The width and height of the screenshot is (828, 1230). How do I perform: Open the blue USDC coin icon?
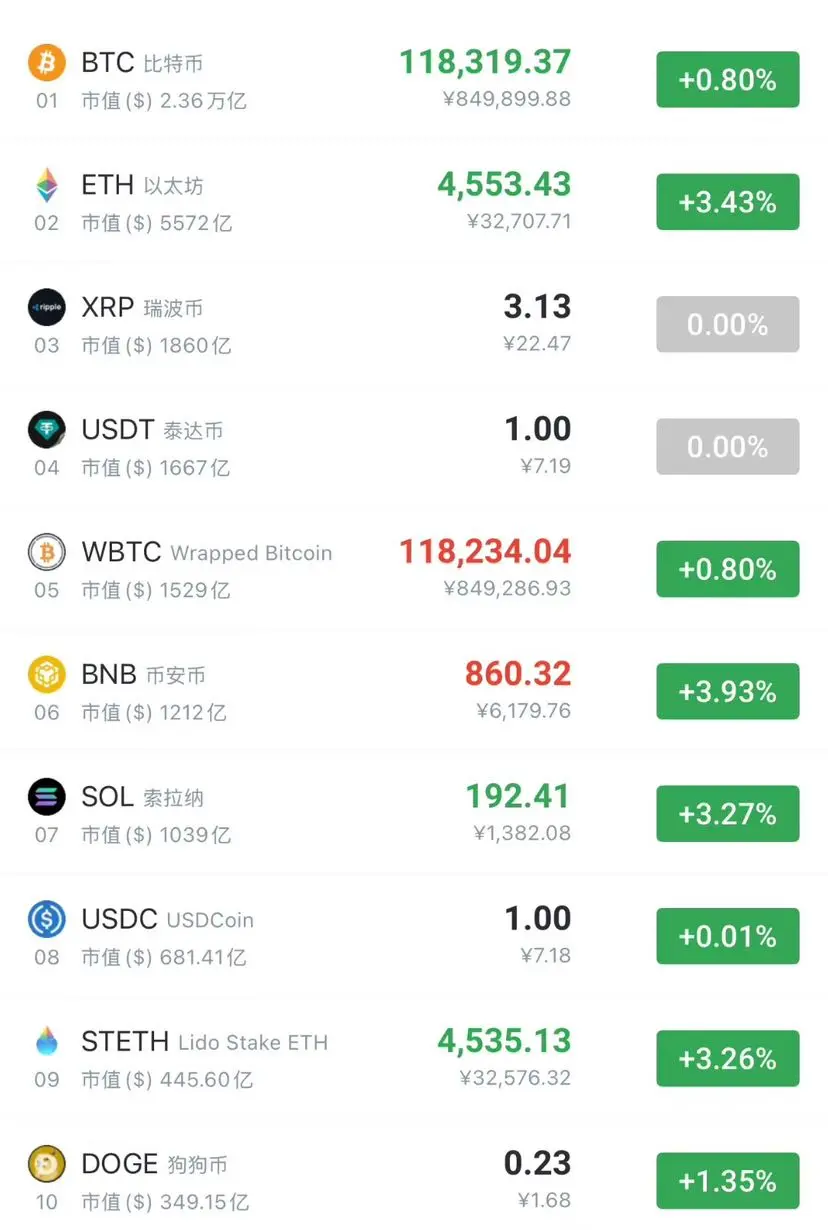tap(47, 920)
